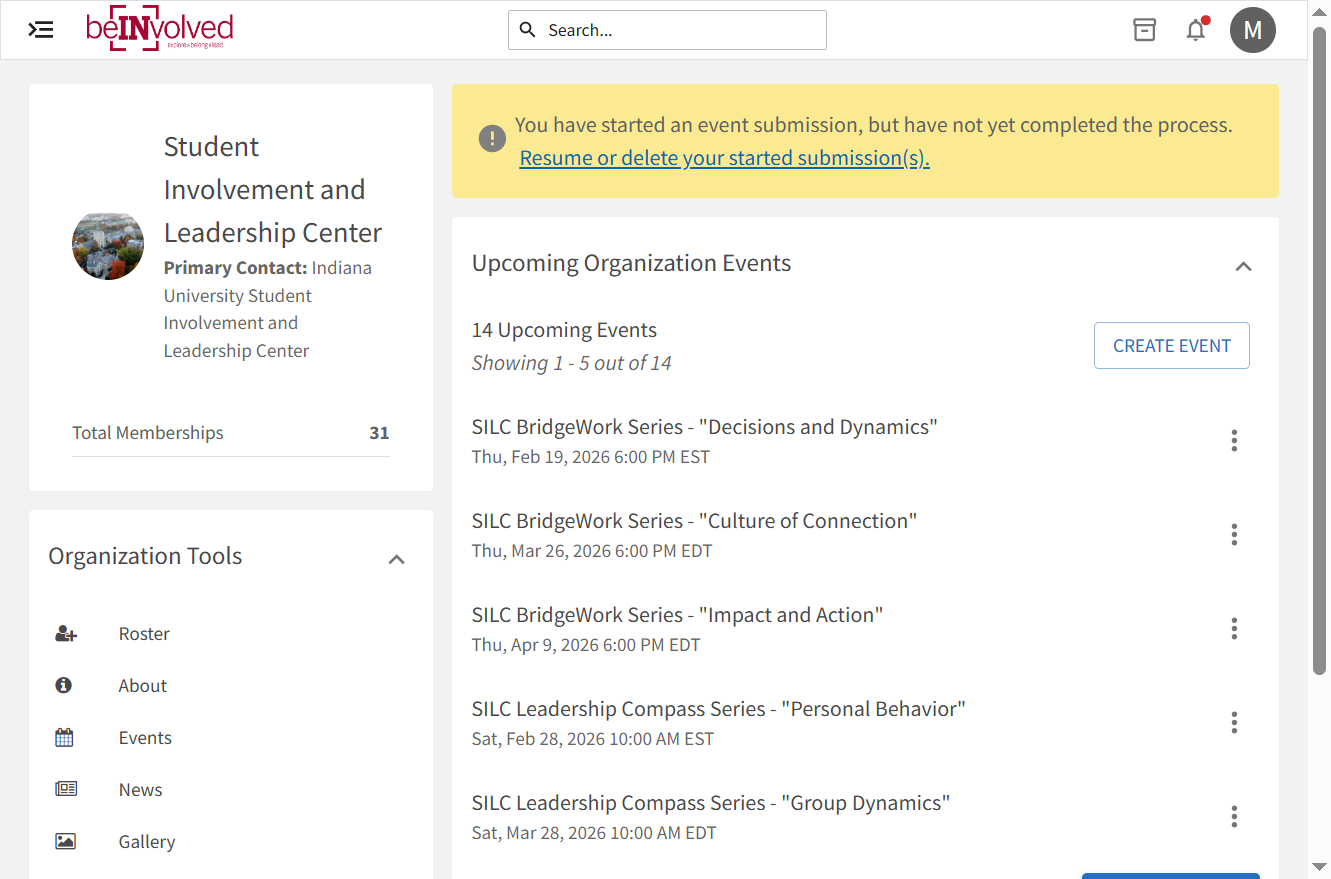Open the About tool

143,686
